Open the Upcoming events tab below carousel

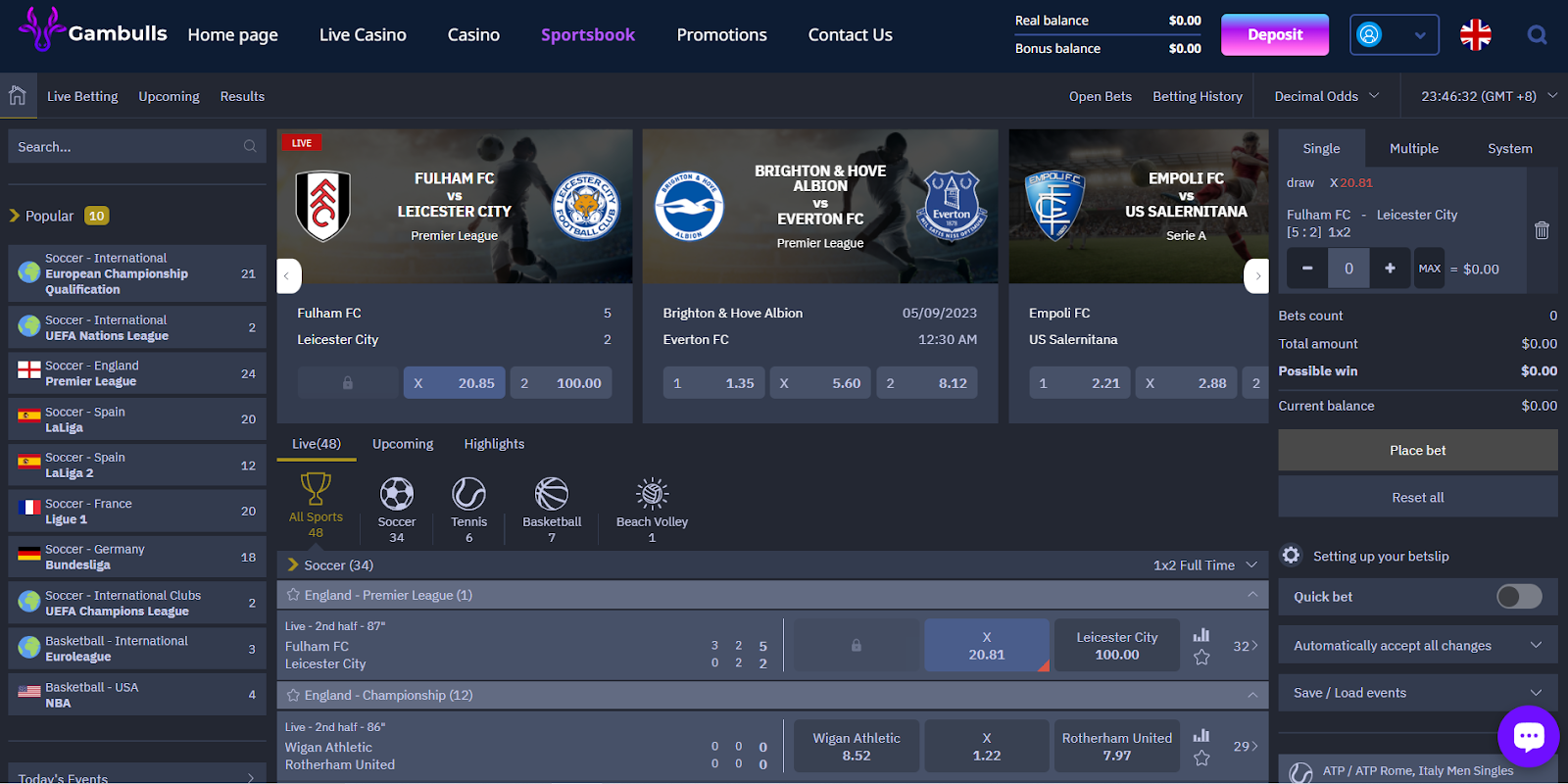[x=403, y=444]
